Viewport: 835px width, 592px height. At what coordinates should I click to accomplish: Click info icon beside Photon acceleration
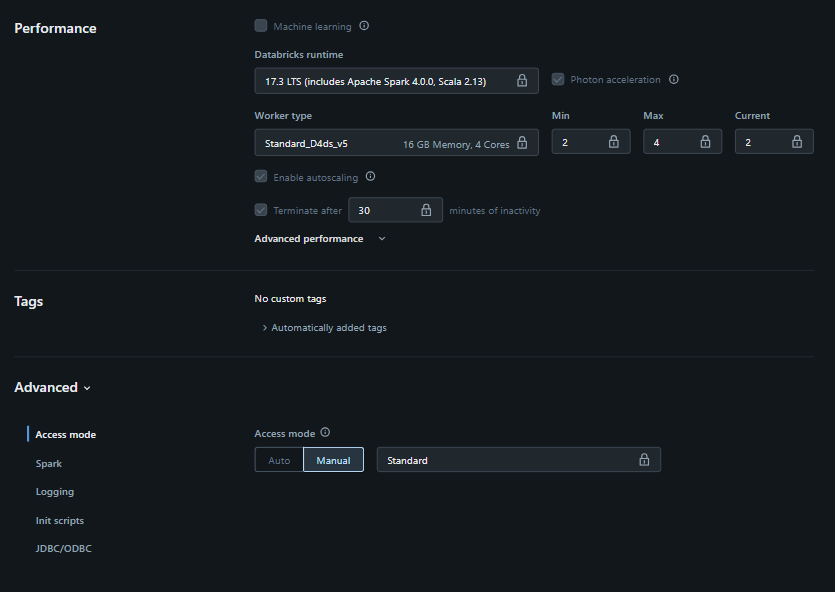point(674,80)
